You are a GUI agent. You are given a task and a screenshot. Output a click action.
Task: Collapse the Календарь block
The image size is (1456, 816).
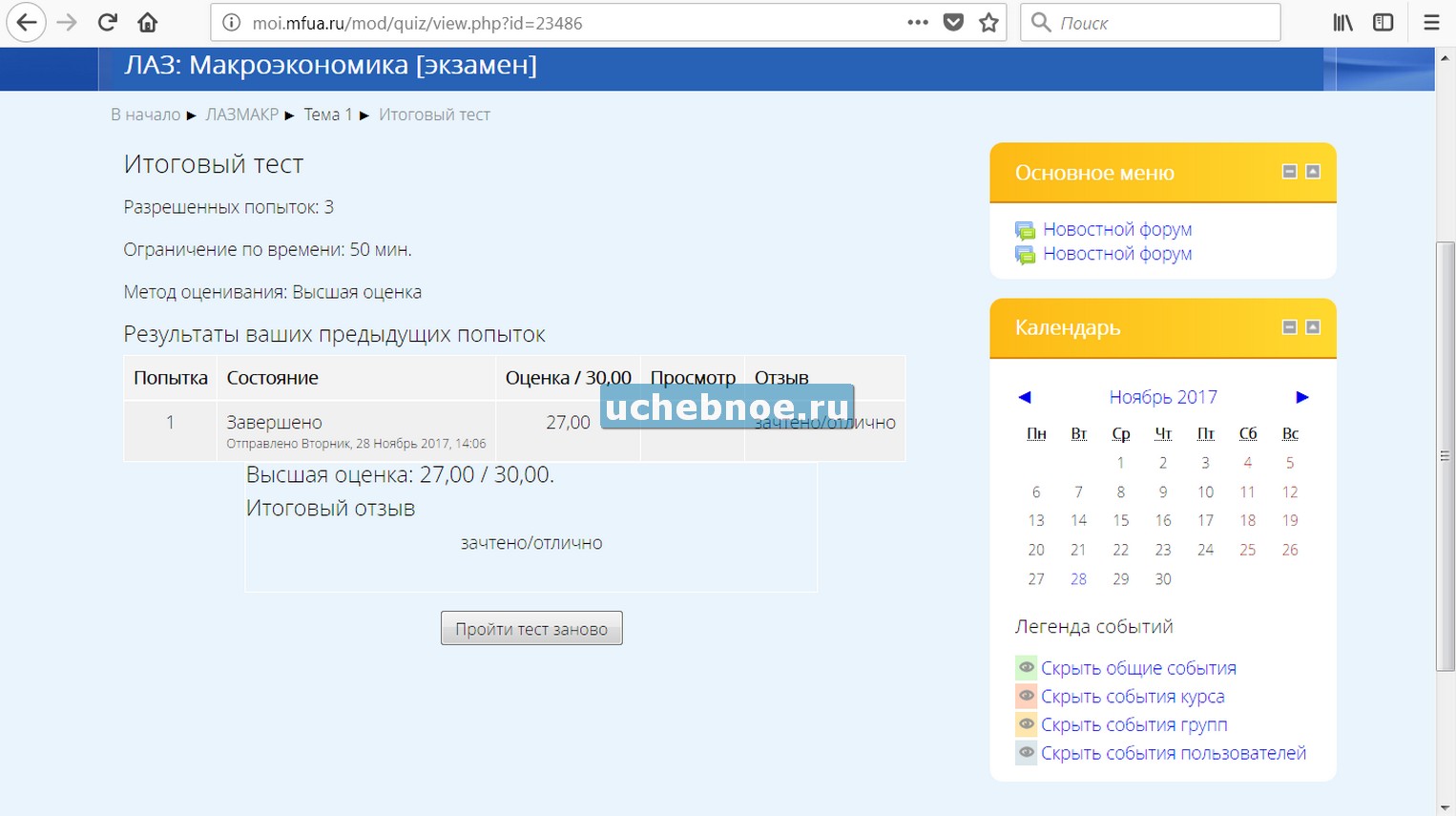pyautogui.click(x=1290, y=327)
